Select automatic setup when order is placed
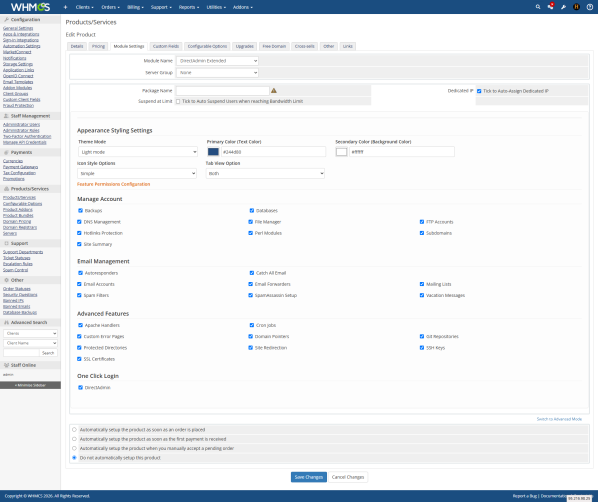 tap(74, 430)
